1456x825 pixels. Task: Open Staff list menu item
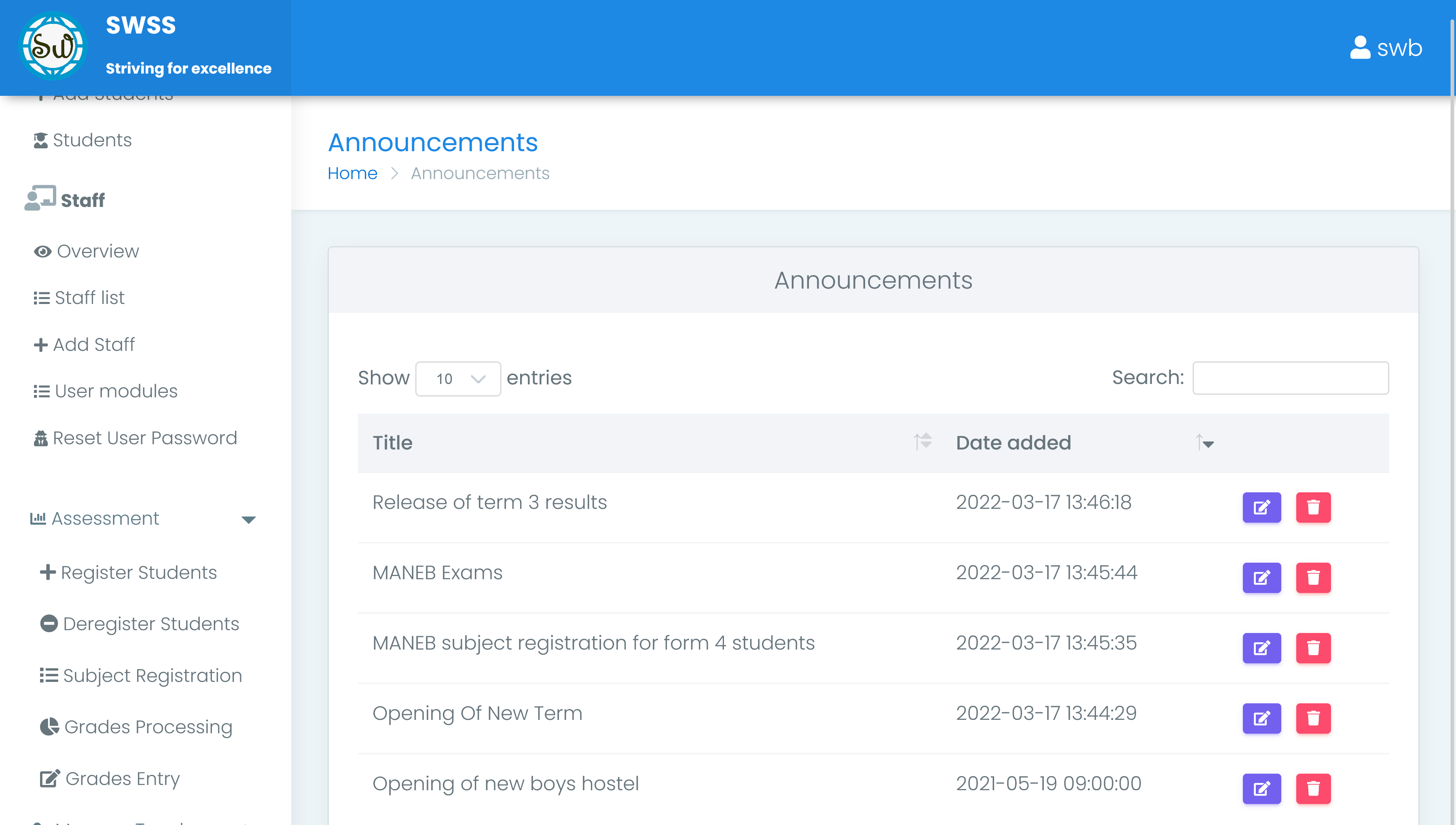pos(89,298)
